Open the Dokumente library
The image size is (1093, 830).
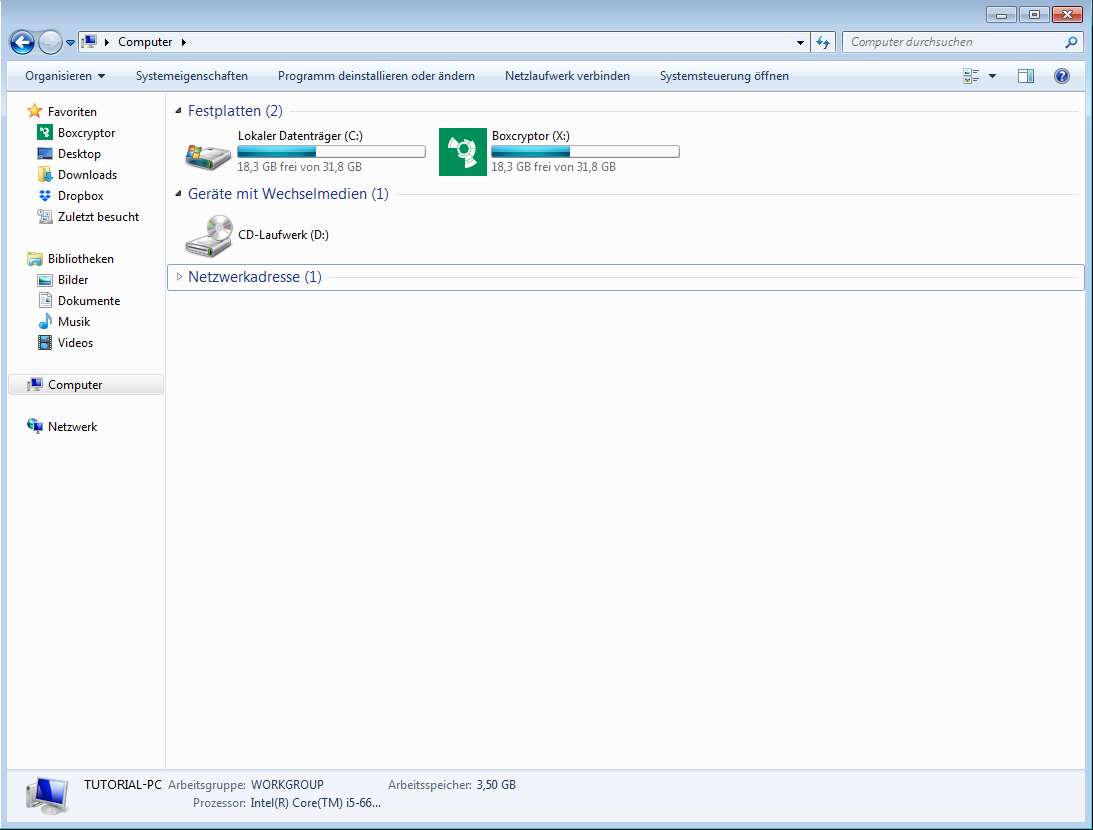89,300
